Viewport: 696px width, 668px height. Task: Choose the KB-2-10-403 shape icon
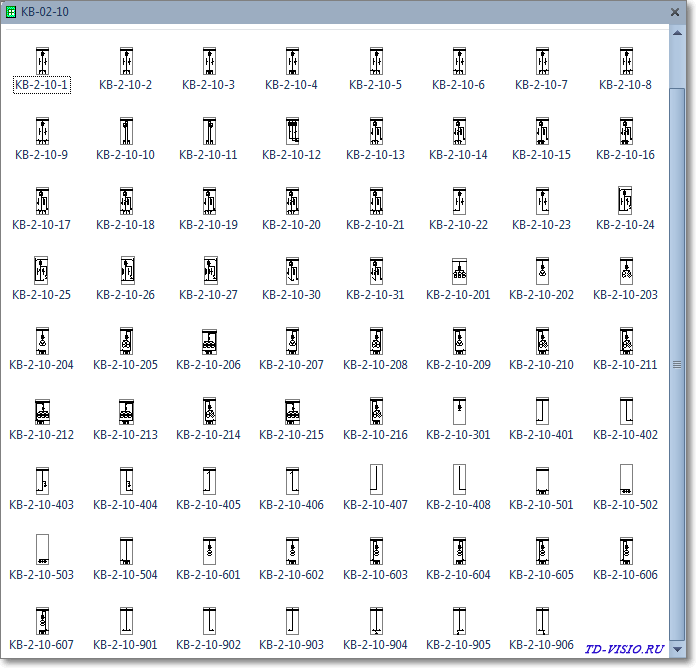click(x=42, y=481)
